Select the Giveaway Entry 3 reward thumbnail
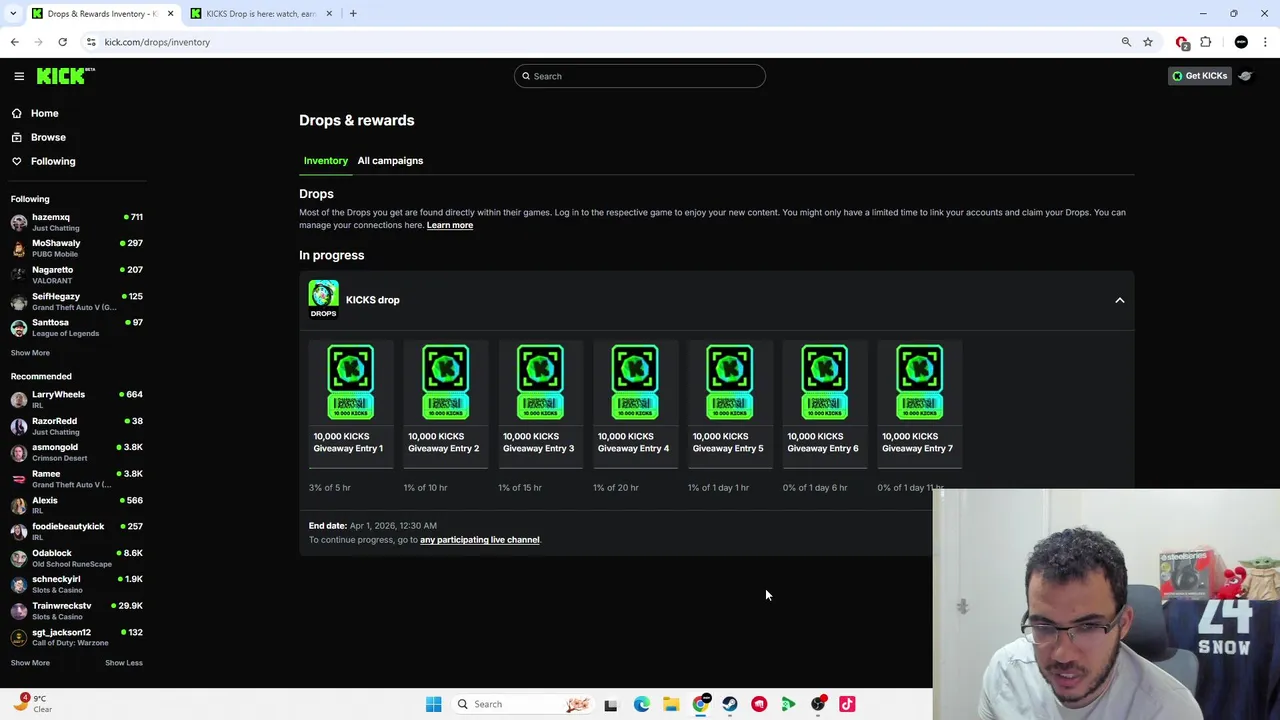Screen dimensions: 1280x720 pyautogui.click(x=540, y=381)
